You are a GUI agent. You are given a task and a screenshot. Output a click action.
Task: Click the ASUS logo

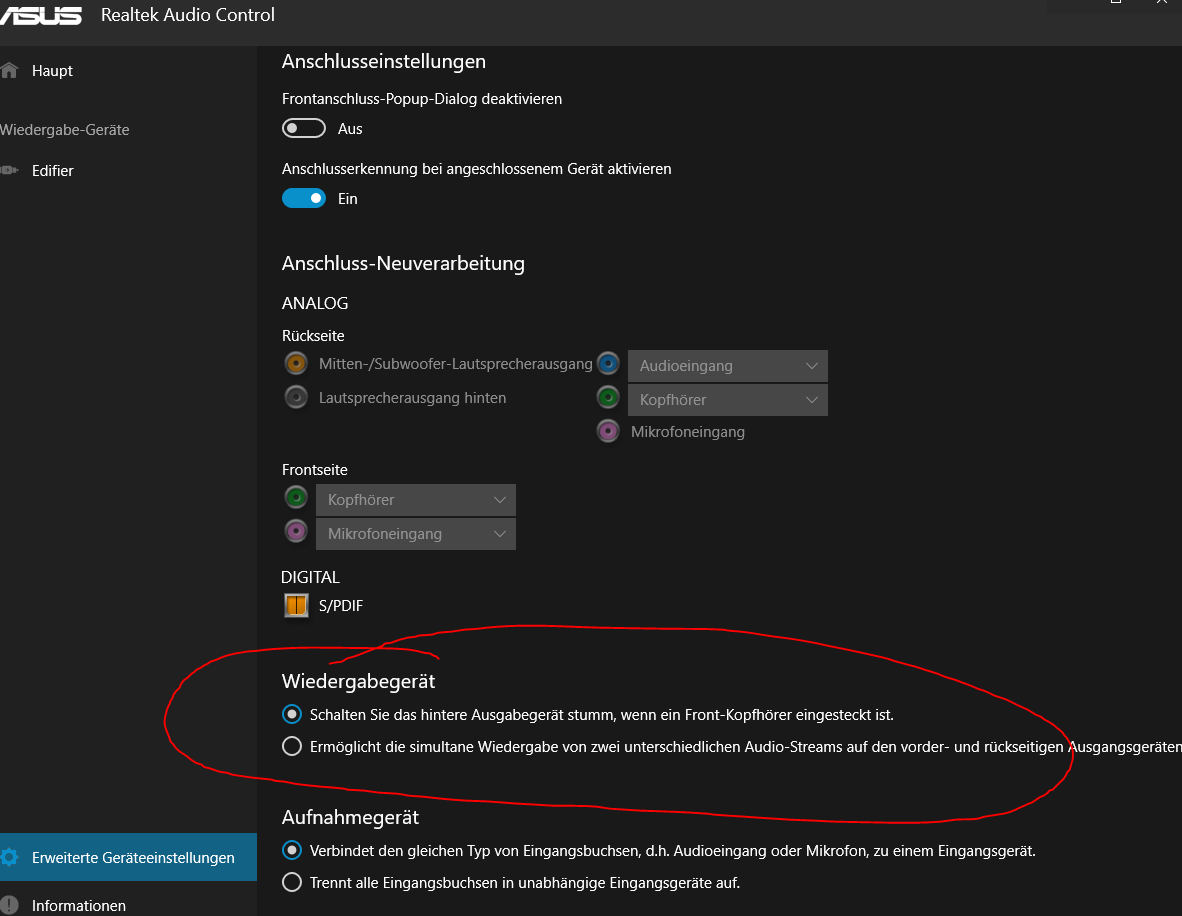coord(41,16)
